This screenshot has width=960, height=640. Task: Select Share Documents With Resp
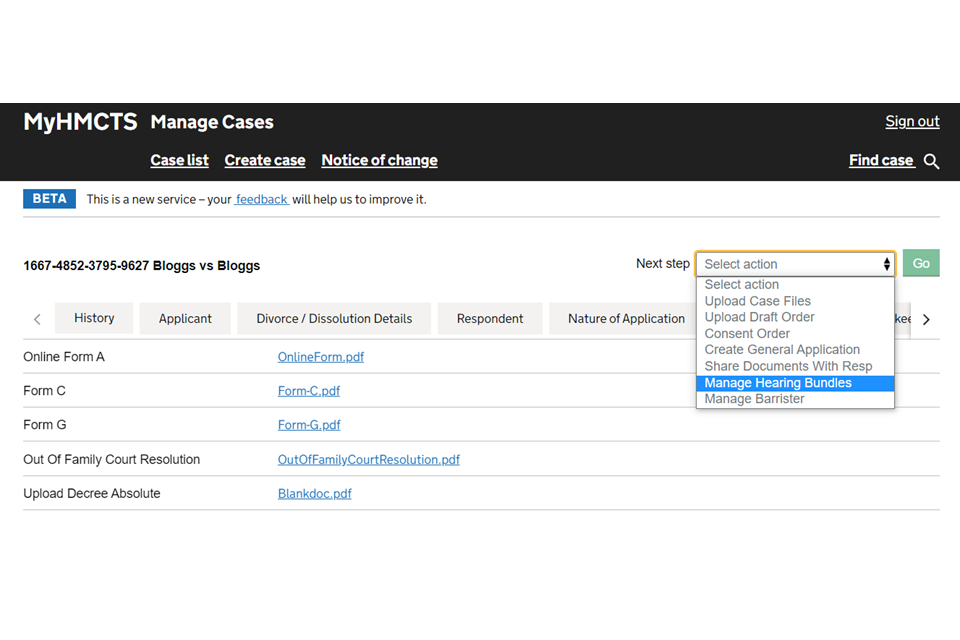click(x=788, y=366)
